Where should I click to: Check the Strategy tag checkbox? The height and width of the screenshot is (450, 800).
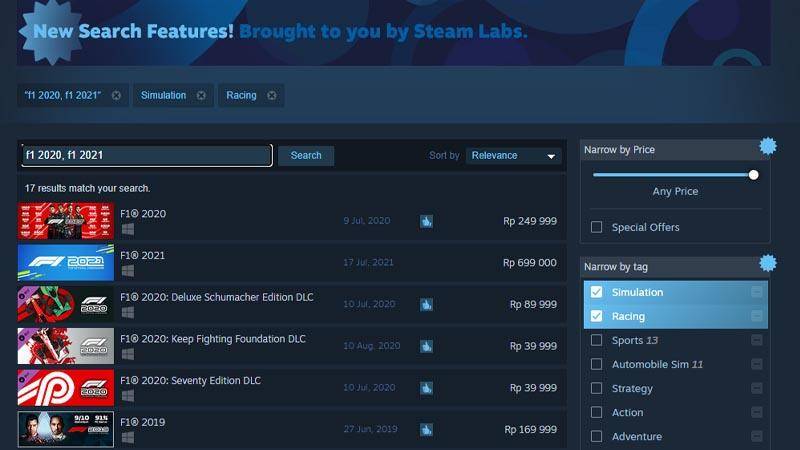pos(596,388)
